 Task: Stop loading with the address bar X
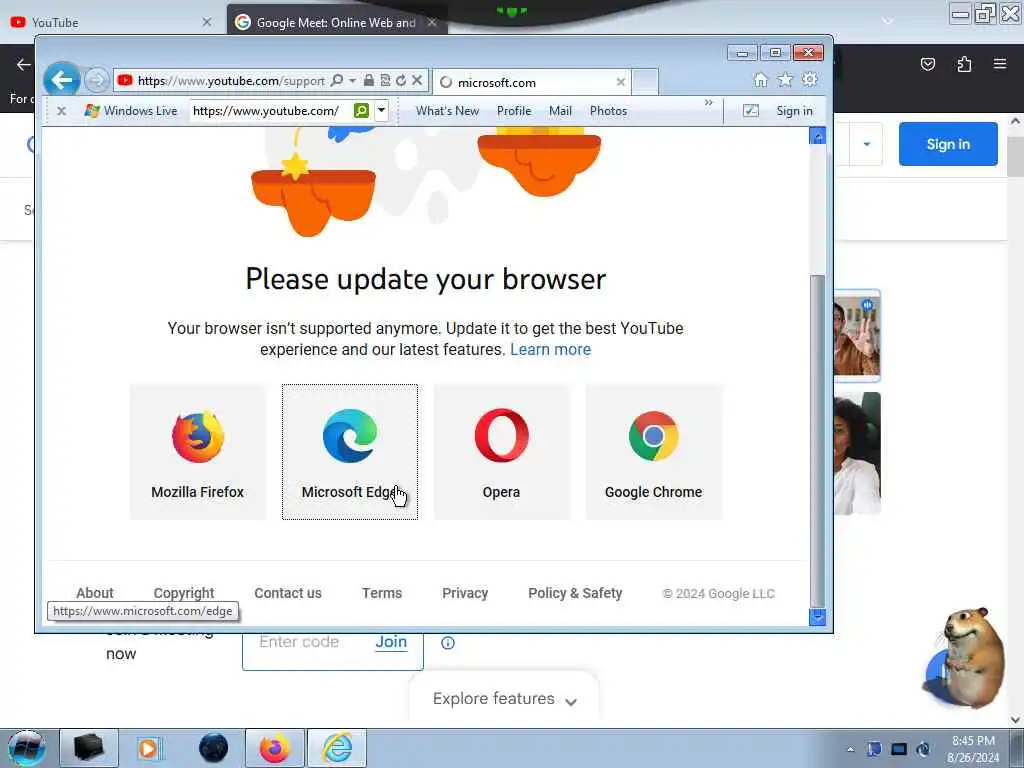(x=417, y=80)
